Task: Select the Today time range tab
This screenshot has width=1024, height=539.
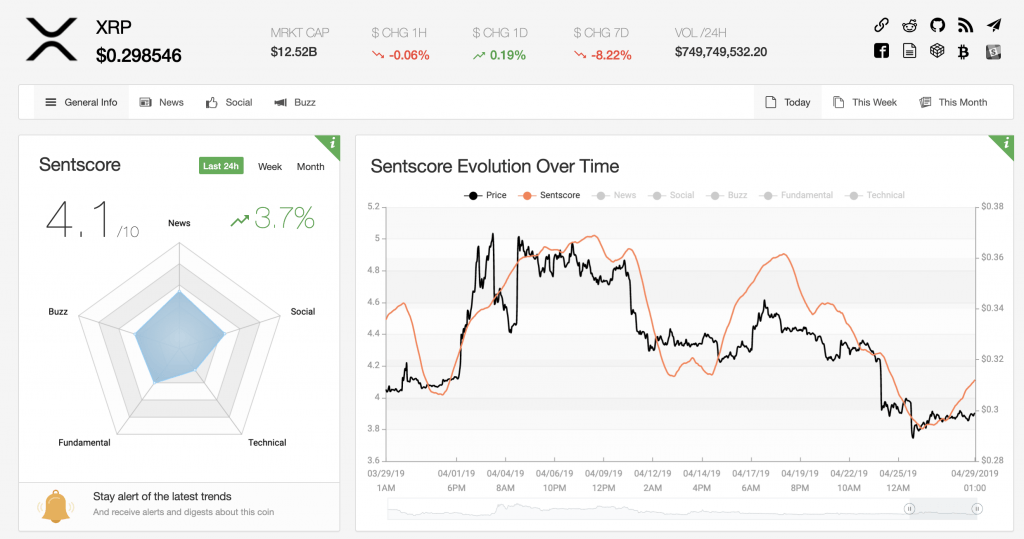Action: (788, 102)
